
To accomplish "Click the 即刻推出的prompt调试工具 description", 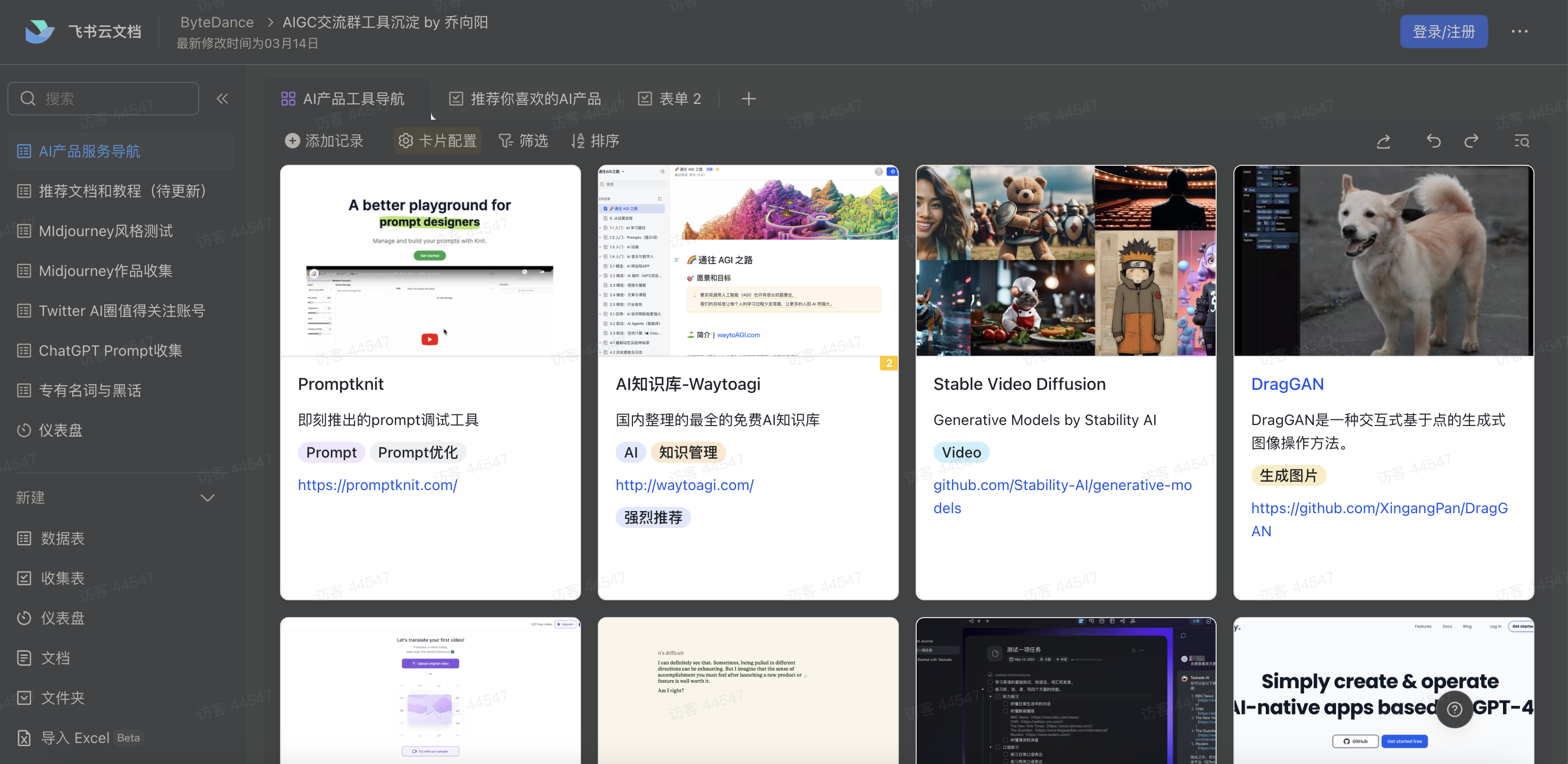I will point(388,420).
